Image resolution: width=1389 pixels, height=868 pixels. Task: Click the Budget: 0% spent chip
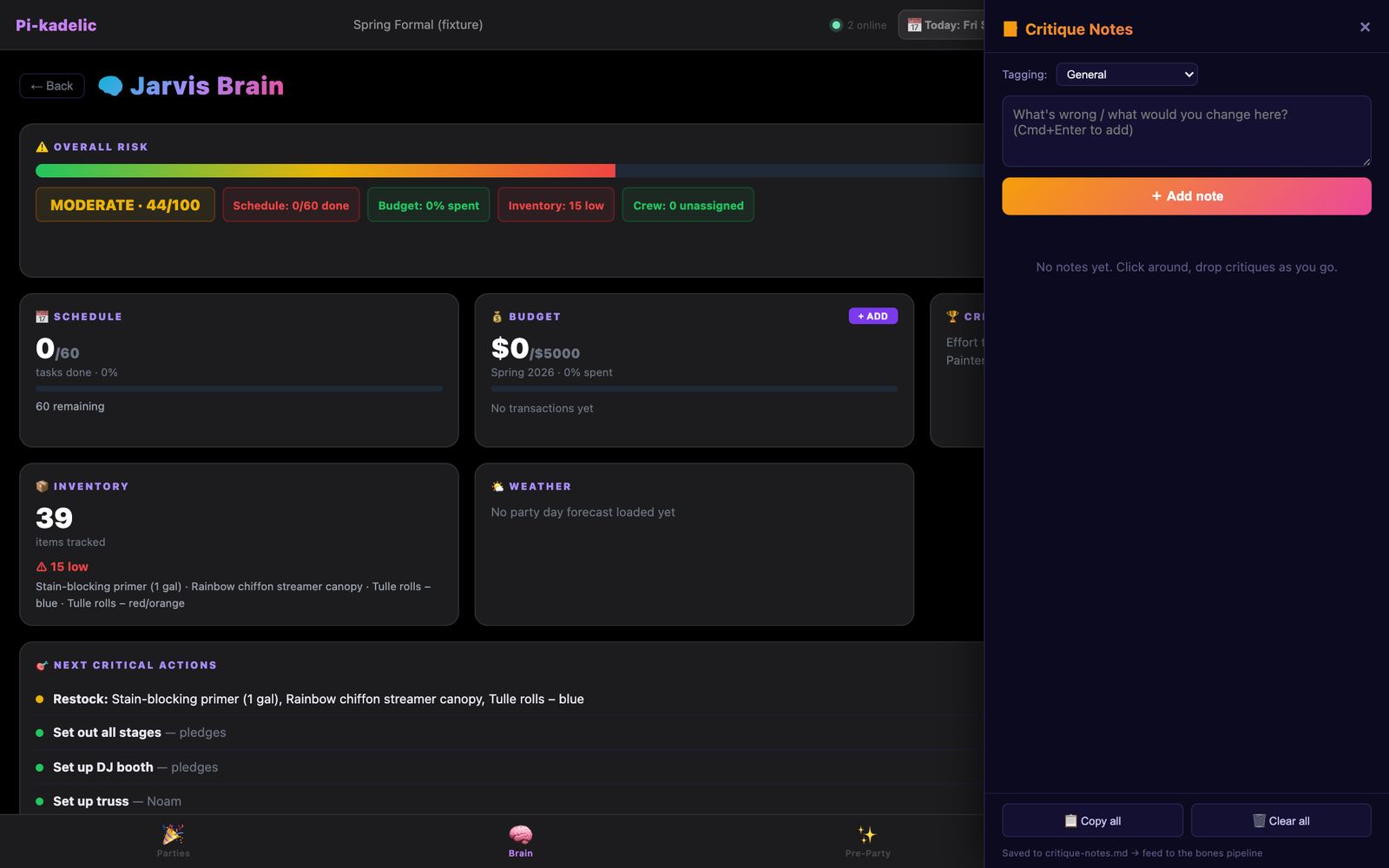429,205
